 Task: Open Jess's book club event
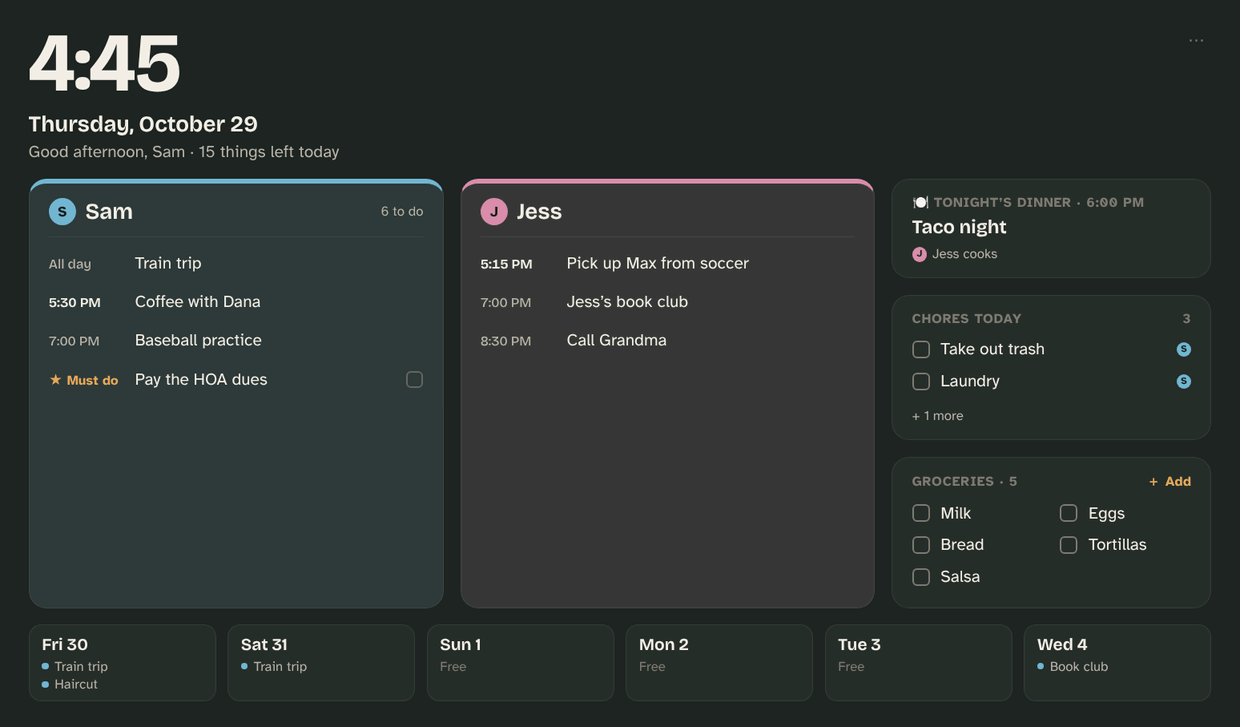667,302
